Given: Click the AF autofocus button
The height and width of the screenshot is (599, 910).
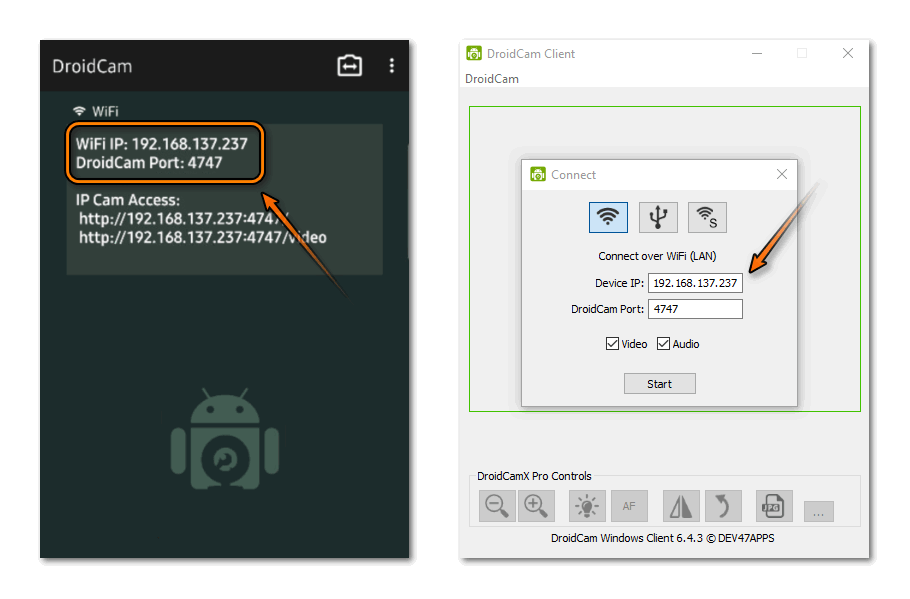Looking at the screenshot, I should click(629, 506).
